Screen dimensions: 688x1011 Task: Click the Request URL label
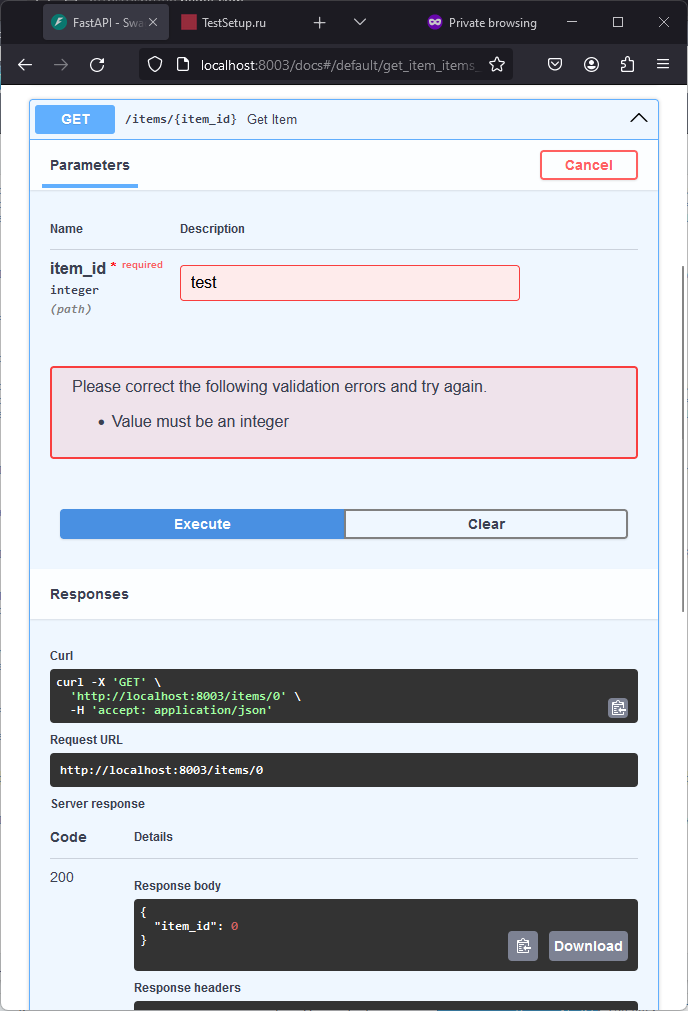86,740
